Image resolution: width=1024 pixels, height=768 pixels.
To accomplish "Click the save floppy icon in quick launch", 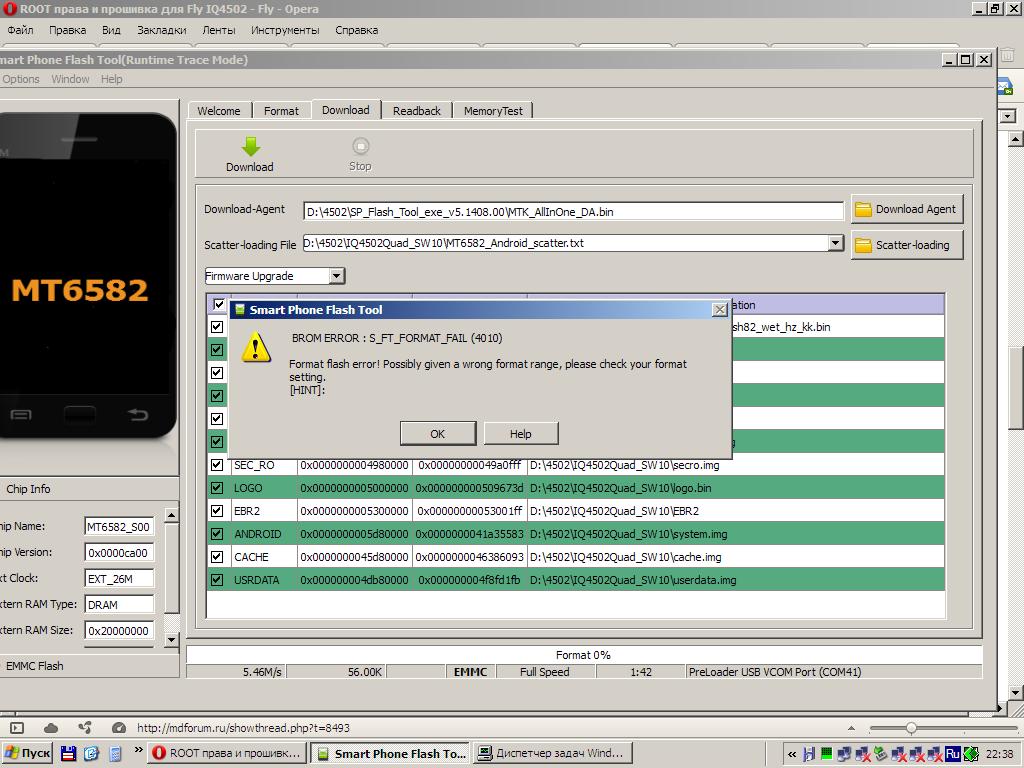I will (69, 753).
